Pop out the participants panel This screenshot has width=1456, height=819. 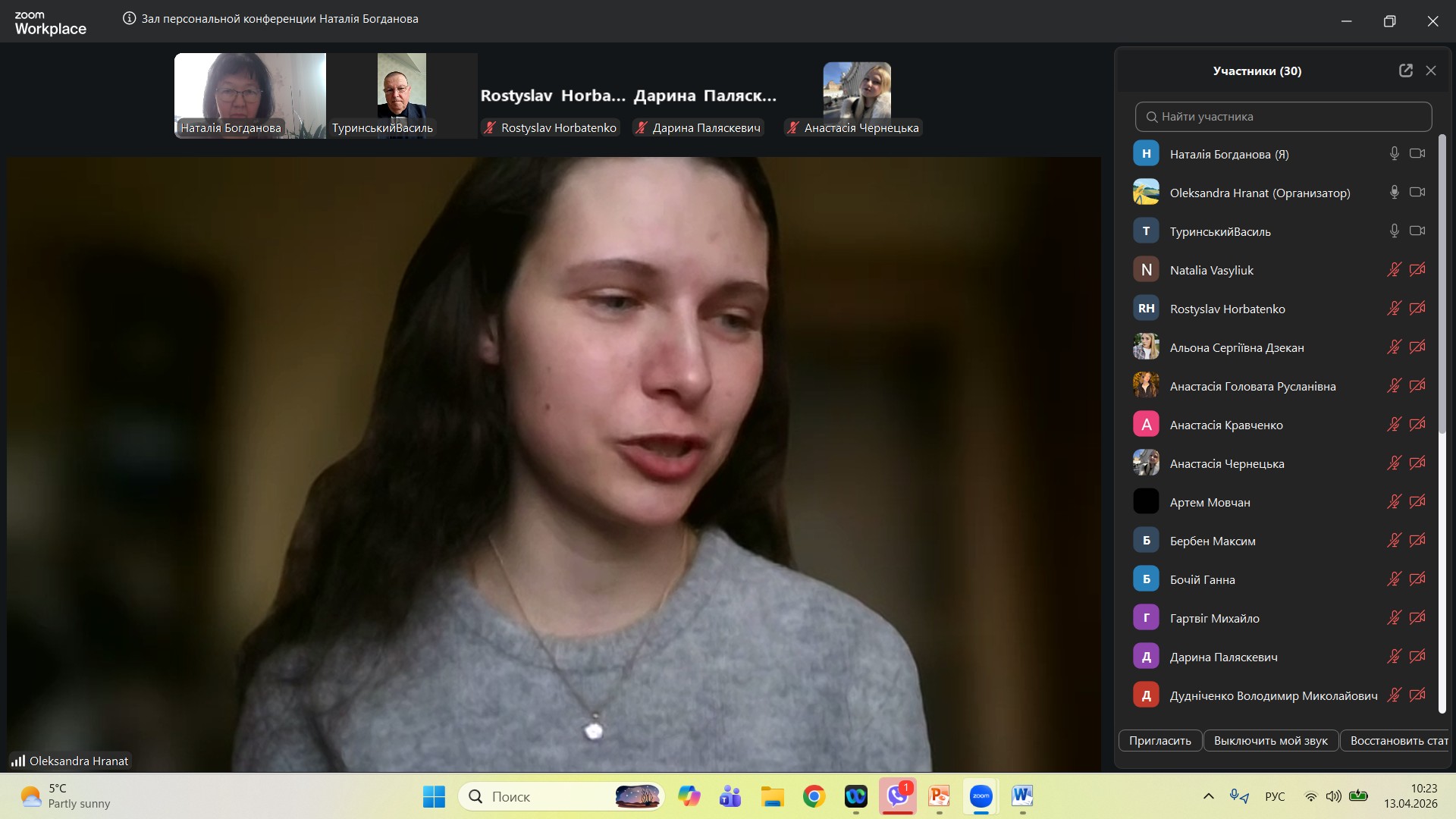pos(1405,71)
